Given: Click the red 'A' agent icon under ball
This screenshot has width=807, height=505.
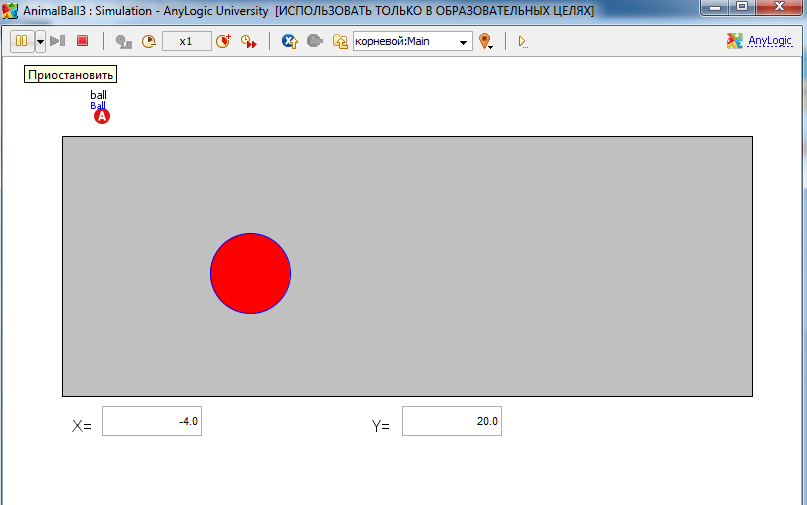Looking at the screenshot, I should click(x=102, y=116).
